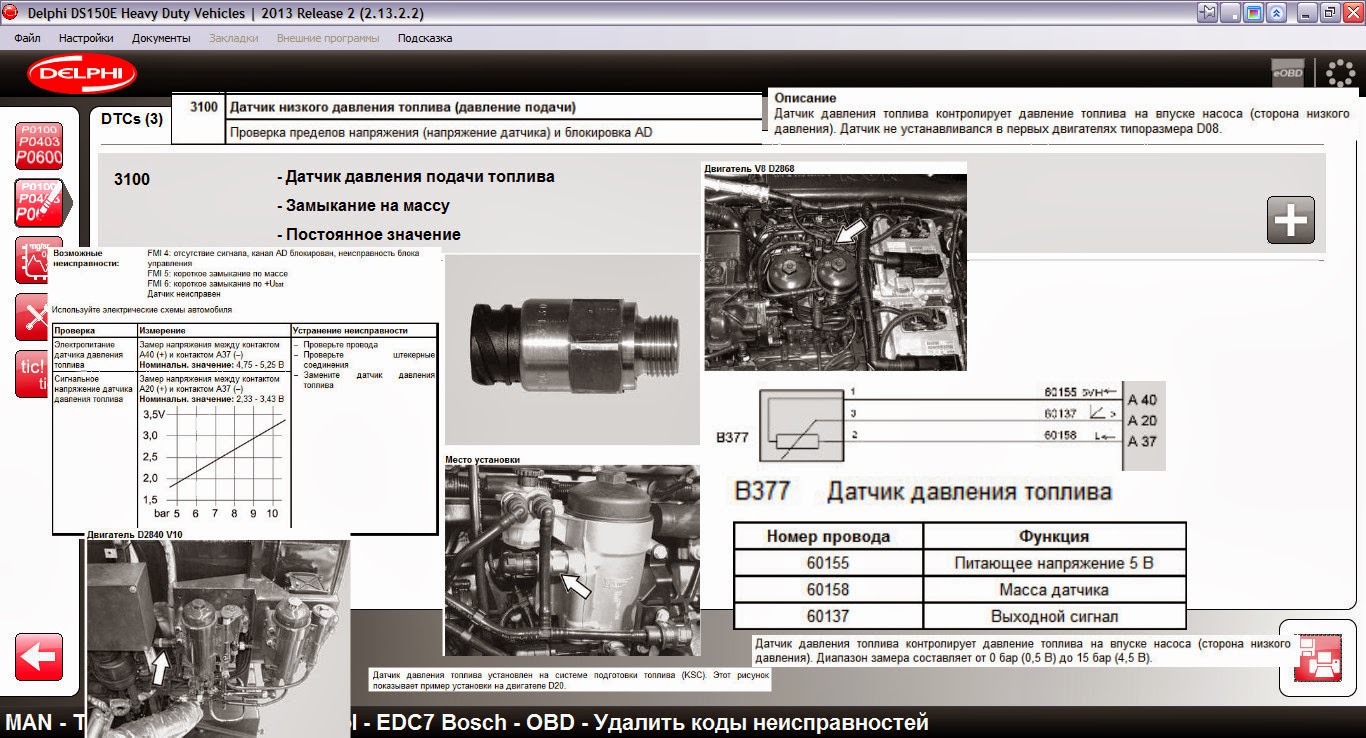Click pin label 'A 40' on connector
Screen dimensions: 1366x738
[1141, 400]
